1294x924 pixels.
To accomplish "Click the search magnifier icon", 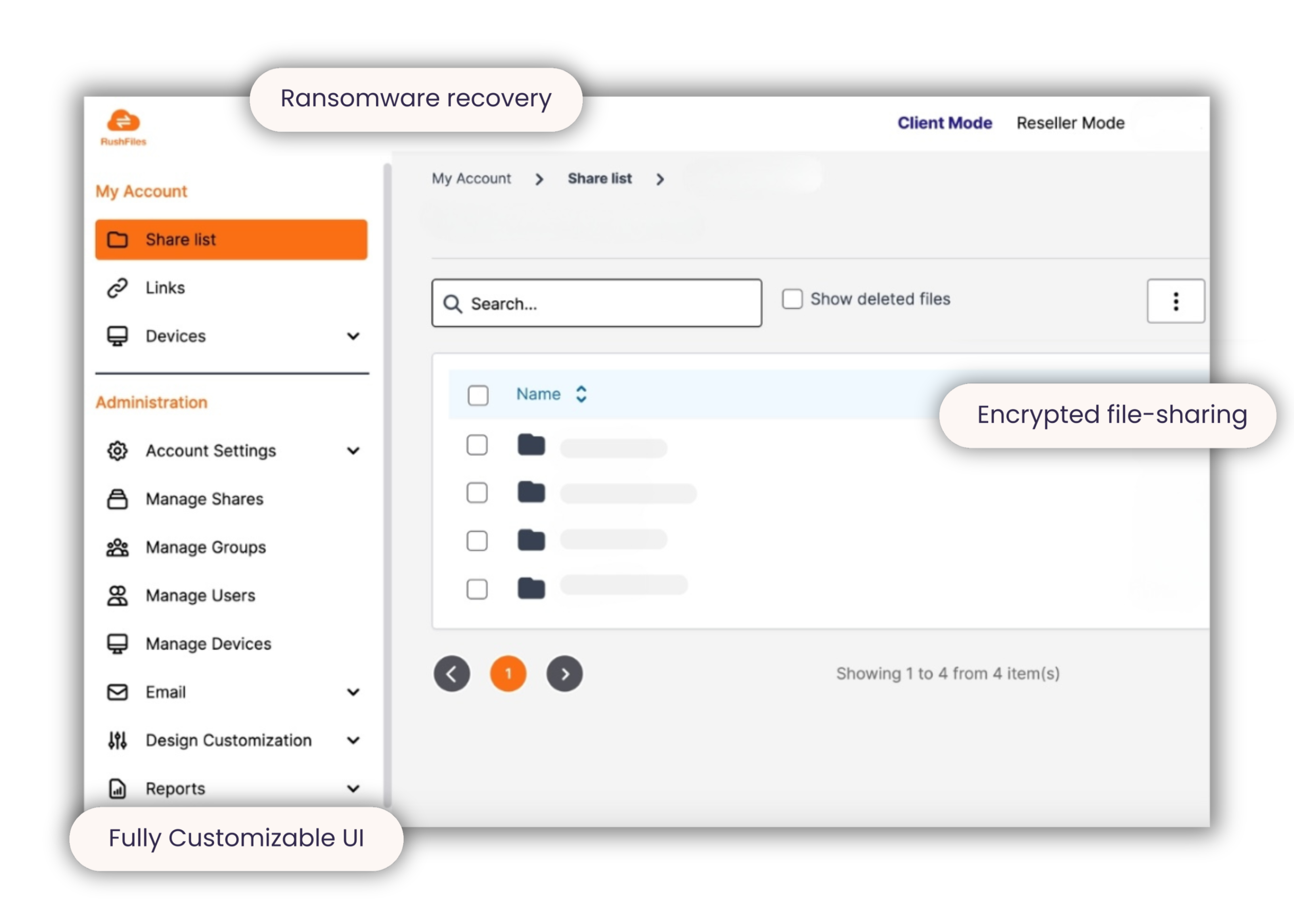I will coord(453,304).
